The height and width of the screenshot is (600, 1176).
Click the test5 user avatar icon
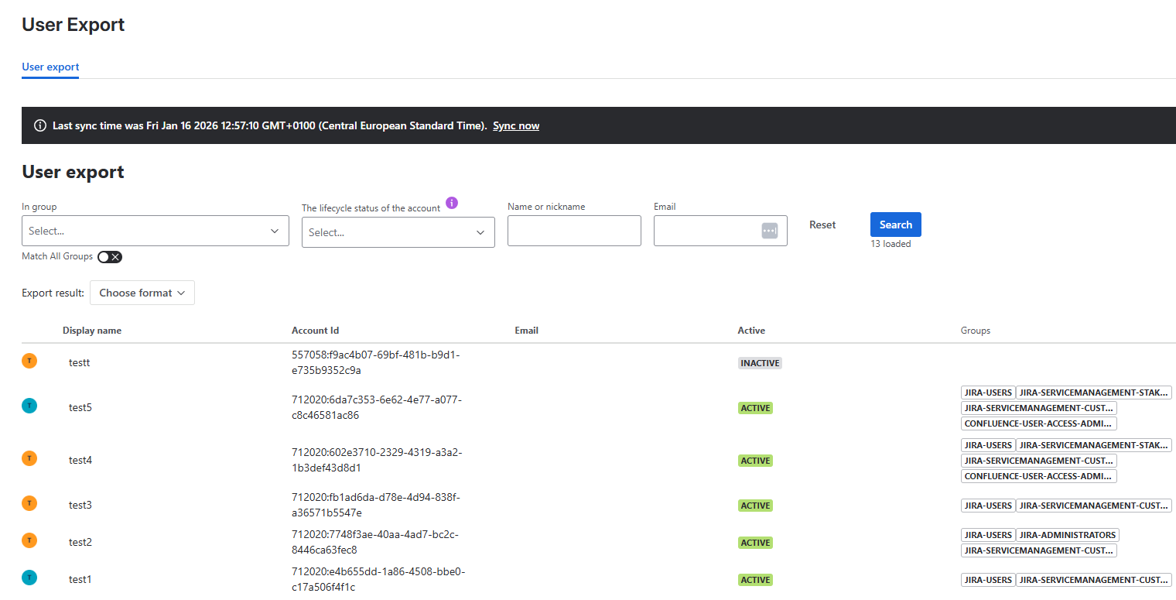(x=30, y=406)
